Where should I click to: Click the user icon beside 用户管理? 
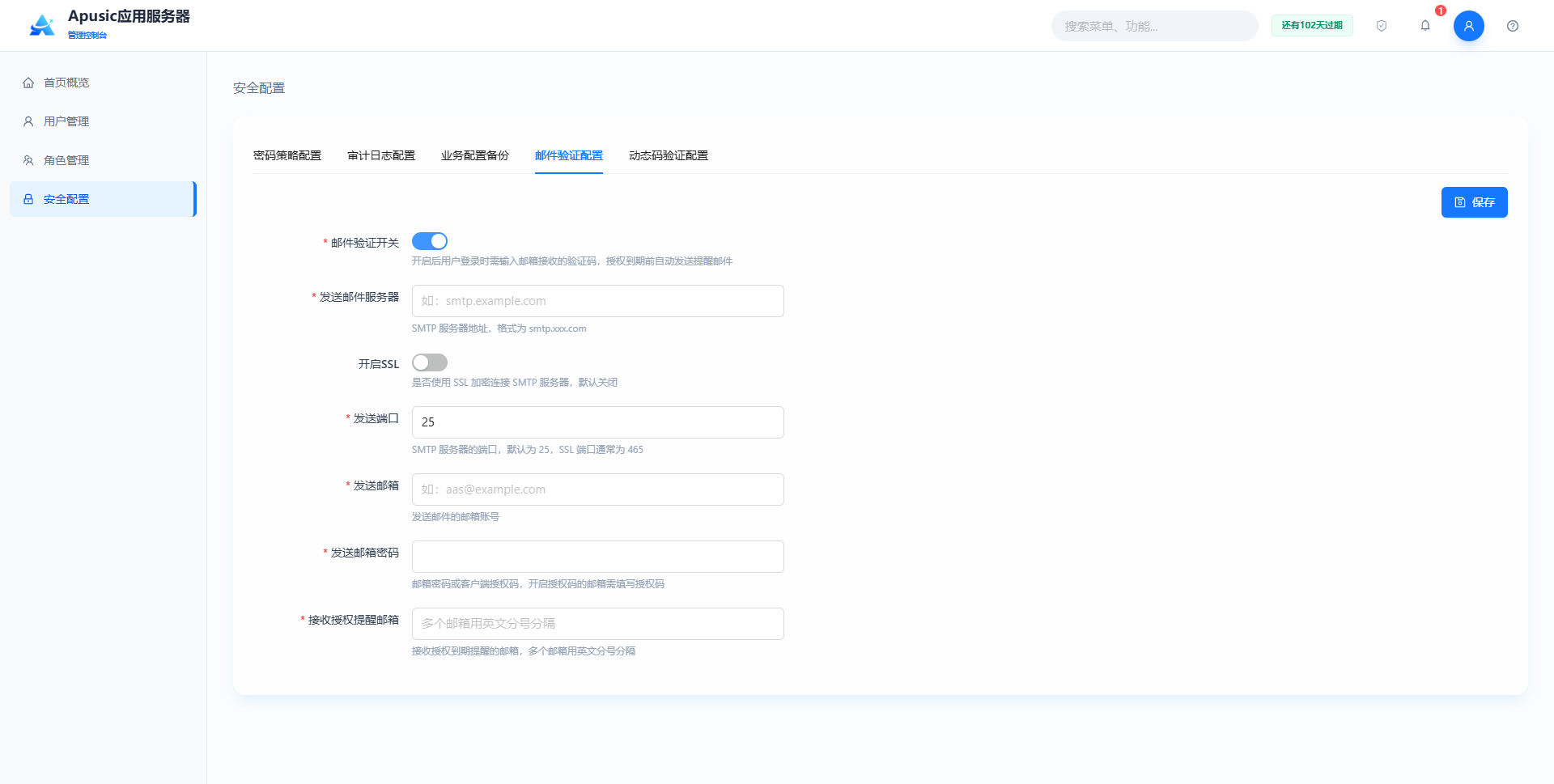click(x=28, y=121)
